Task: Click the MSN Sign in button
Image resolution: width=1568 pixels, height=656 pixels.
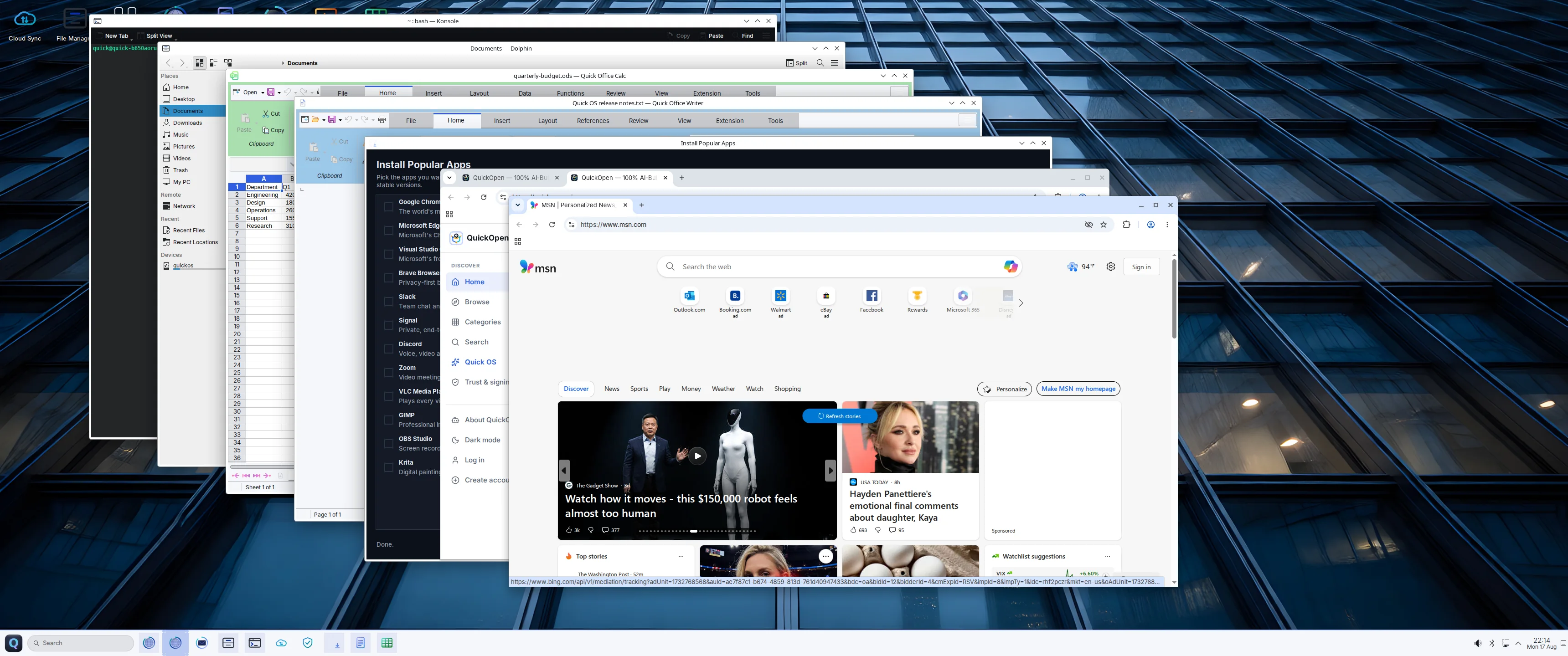Action: (x=1141, y=266)
